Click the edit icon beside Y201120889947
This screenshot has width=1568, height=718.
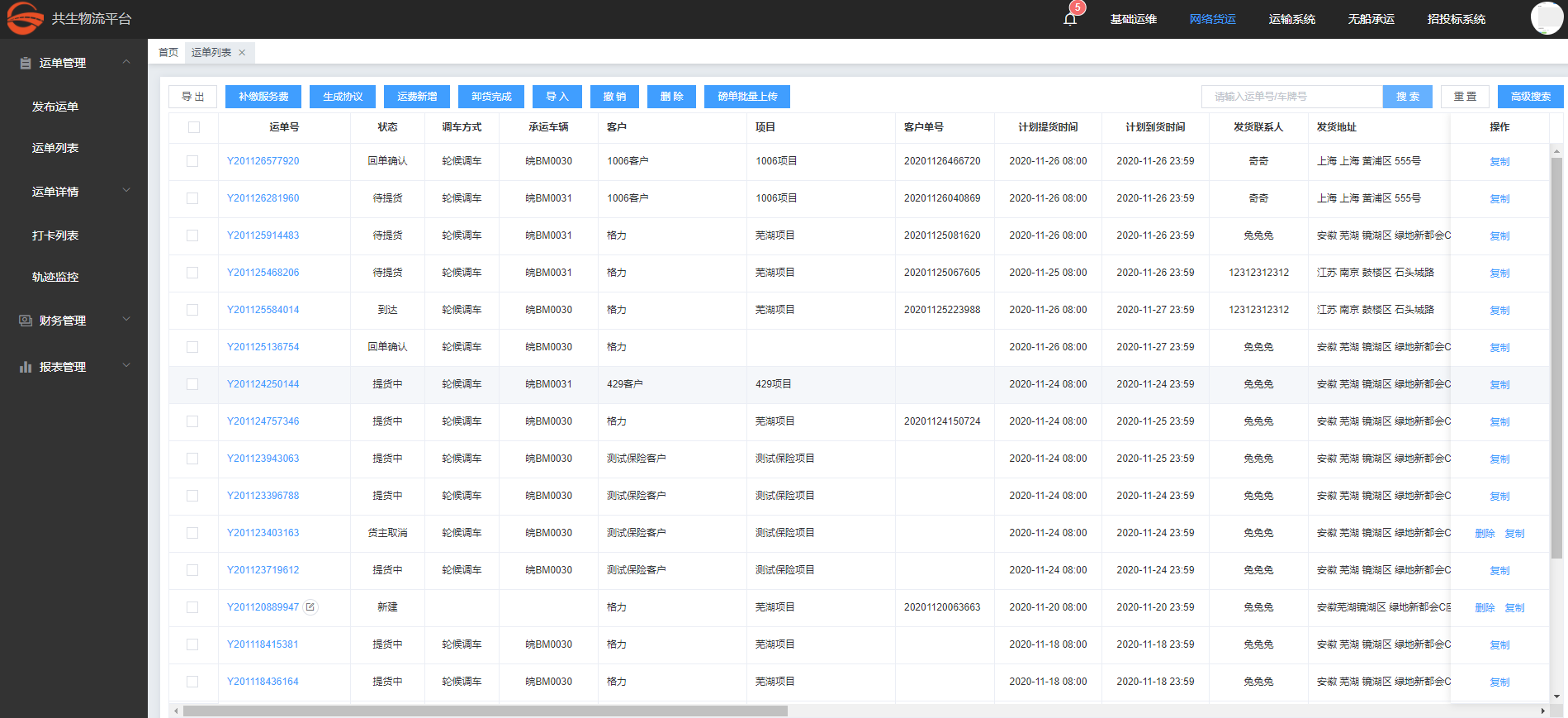(x=310, y=607)
